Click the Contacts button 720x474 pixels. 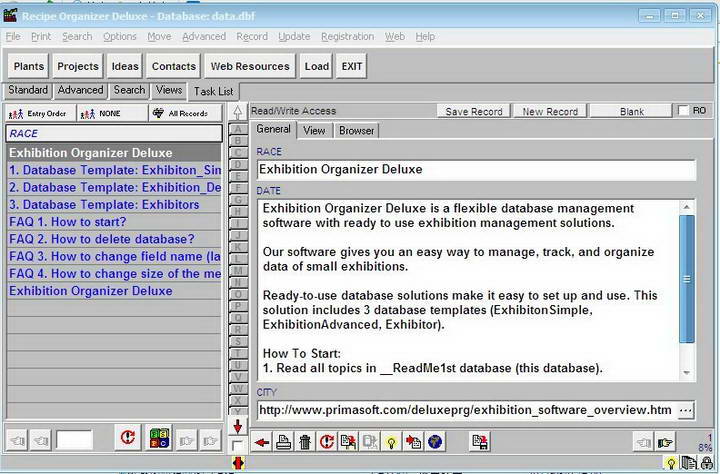click(x=174, y=66)
